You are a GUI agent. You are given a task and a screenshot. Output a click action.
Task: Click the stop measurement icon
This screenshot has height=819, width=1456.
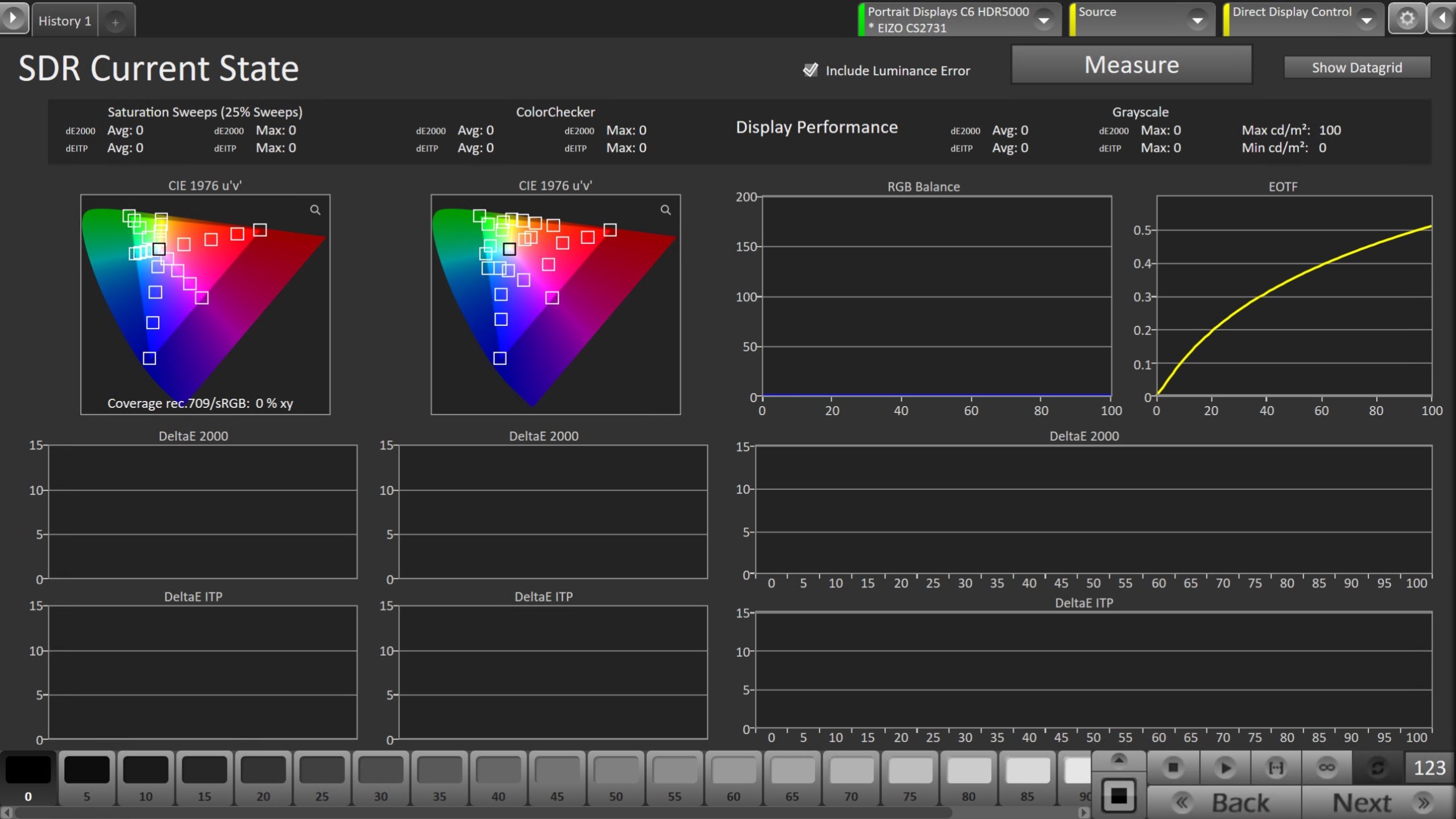(x=1173, y=768)
